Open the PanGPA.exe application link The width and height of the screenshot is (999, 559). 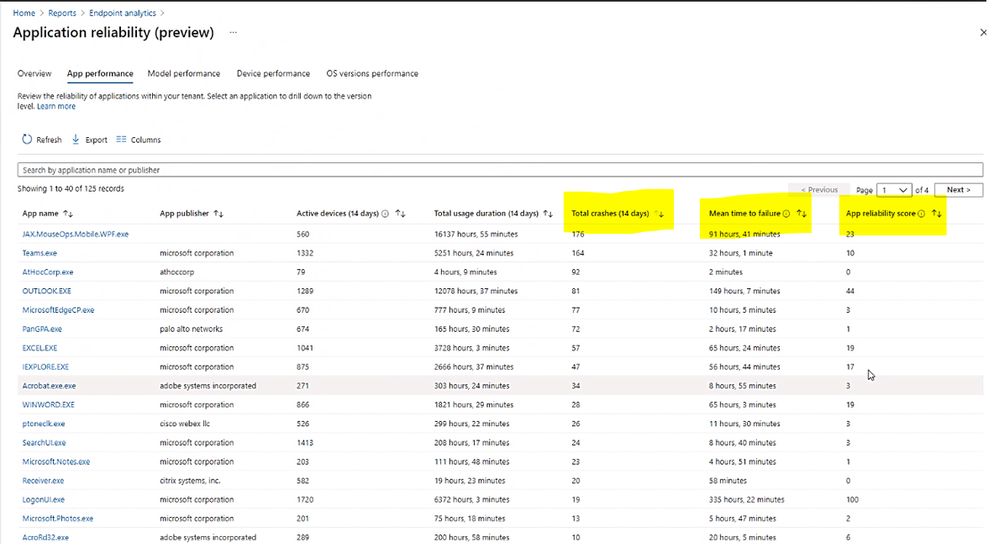tap(42, 329)
